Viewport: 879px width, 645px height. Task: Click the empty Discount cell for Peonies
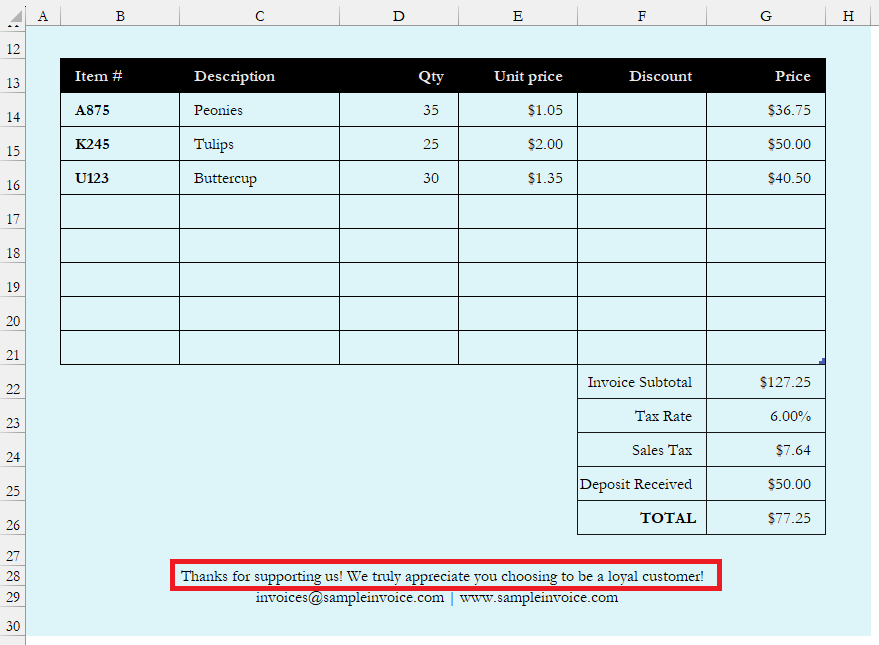click(x=642, y=110)
